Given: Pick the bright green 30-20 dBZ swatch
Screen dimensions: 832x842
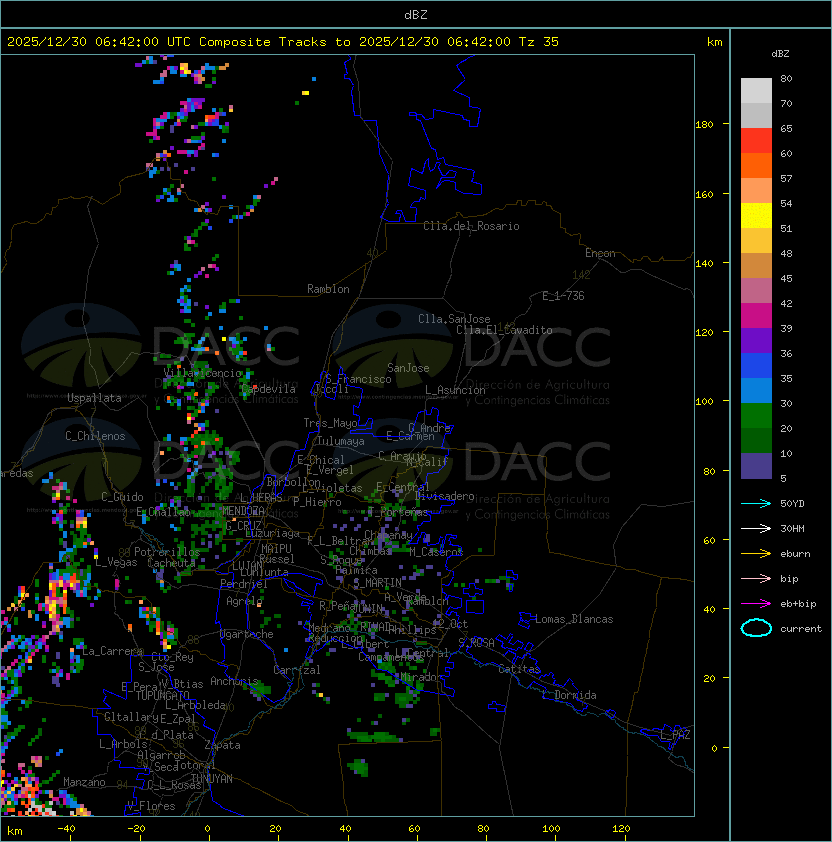Looking at the screenshot, I should [x=756, y=416].
